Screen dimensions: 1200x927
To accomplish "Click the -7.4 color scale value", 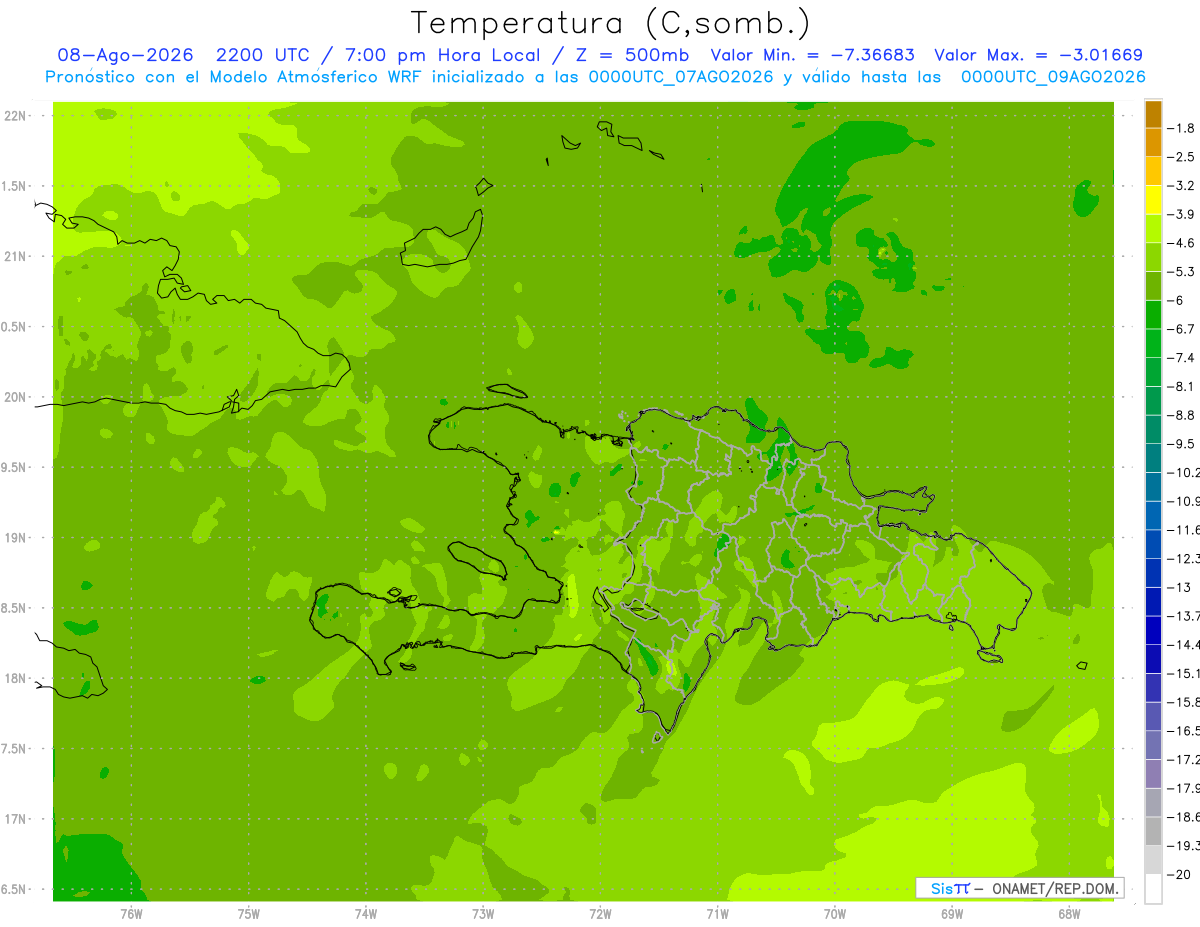I will pos(1181,358).
